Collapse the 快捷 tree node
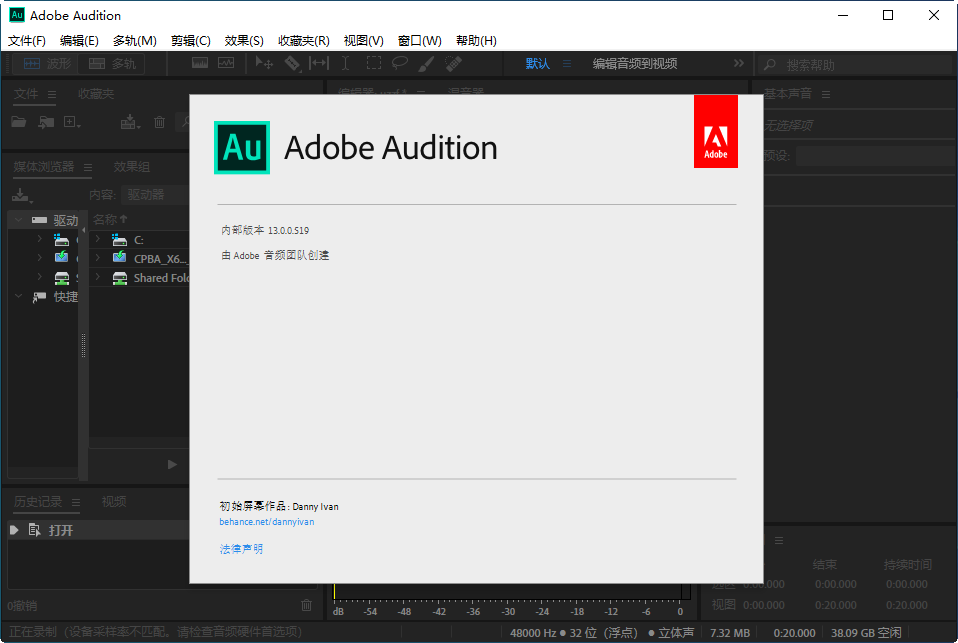The image size is (958, 643). pyautogui.click(x=18, y=296)
